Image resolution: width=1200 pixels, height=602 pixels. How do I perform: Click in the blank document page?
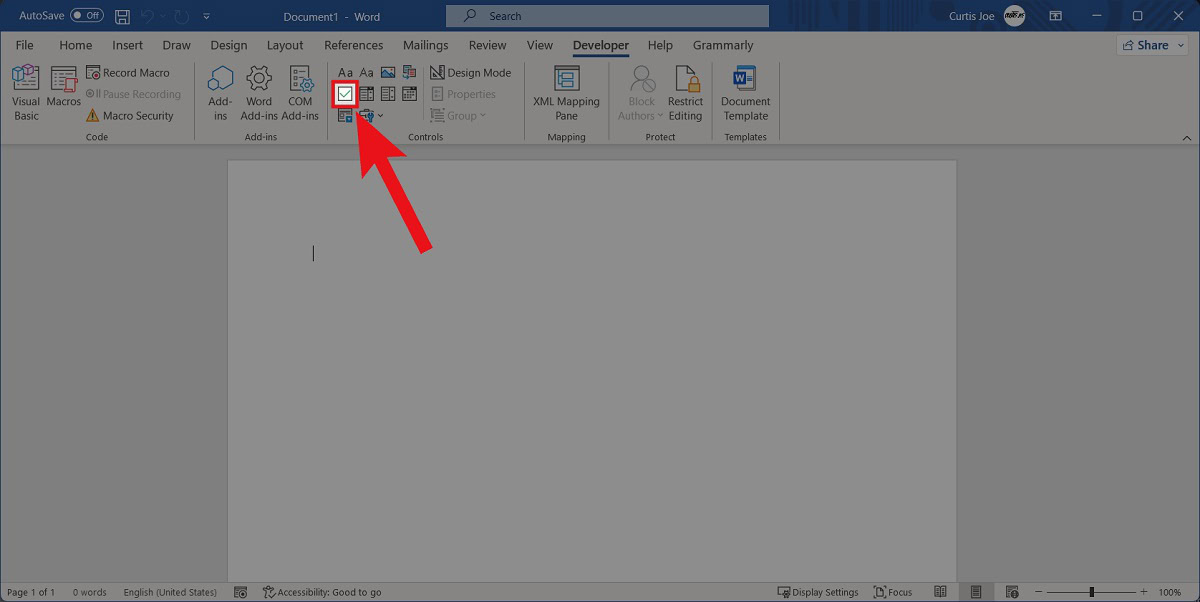pos(592,370)
